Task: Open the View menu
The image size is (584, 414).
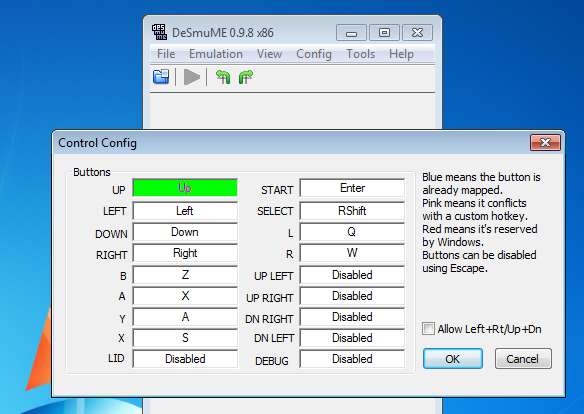Action: click(x=269, y=54)
